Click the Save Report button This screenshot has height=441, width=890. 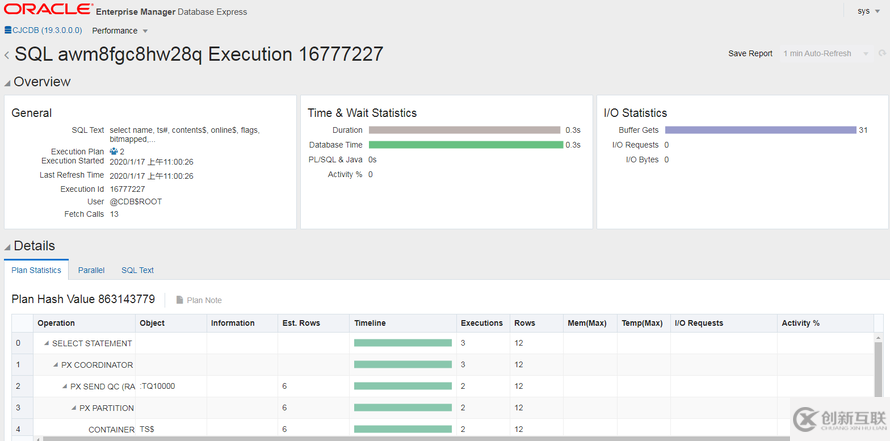(750, 53)
